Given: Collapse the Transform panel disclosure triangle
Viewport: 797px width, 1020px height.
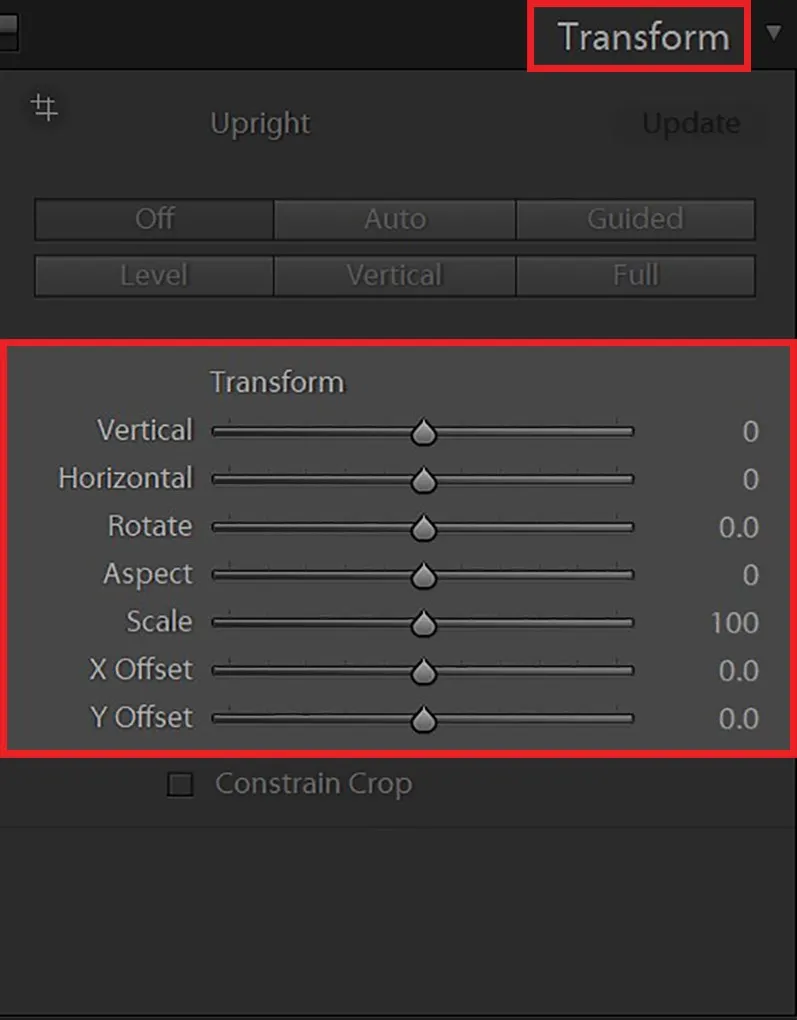Looking at the screenshot, I should 775,32.
